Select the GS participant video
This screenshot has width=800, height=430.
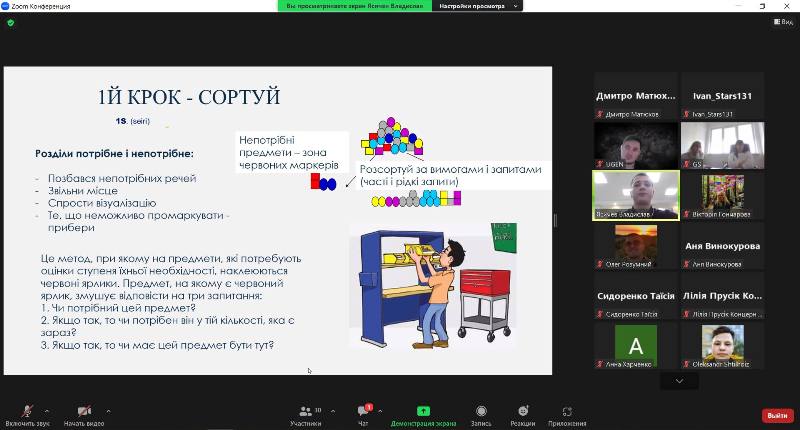(722, 145)
